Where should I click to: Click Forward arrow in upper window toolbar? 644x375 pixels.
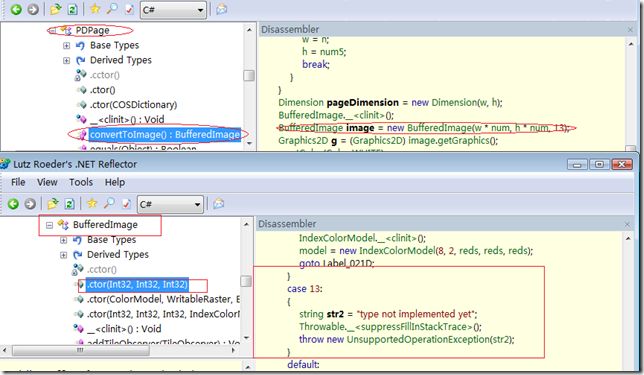(32, 9)
